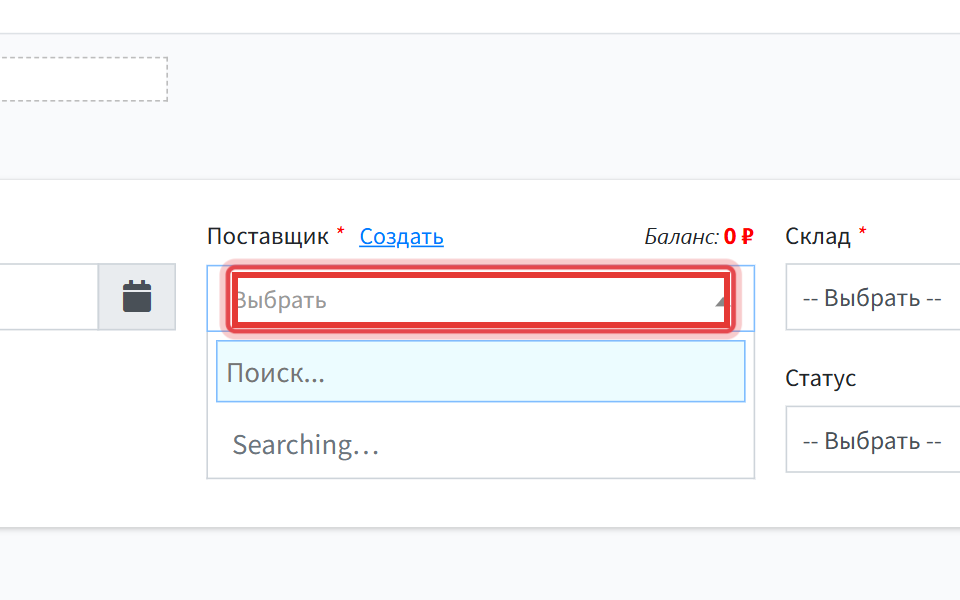
Task: Follow the 'Создать' supplier link
Action: (402, 236)
